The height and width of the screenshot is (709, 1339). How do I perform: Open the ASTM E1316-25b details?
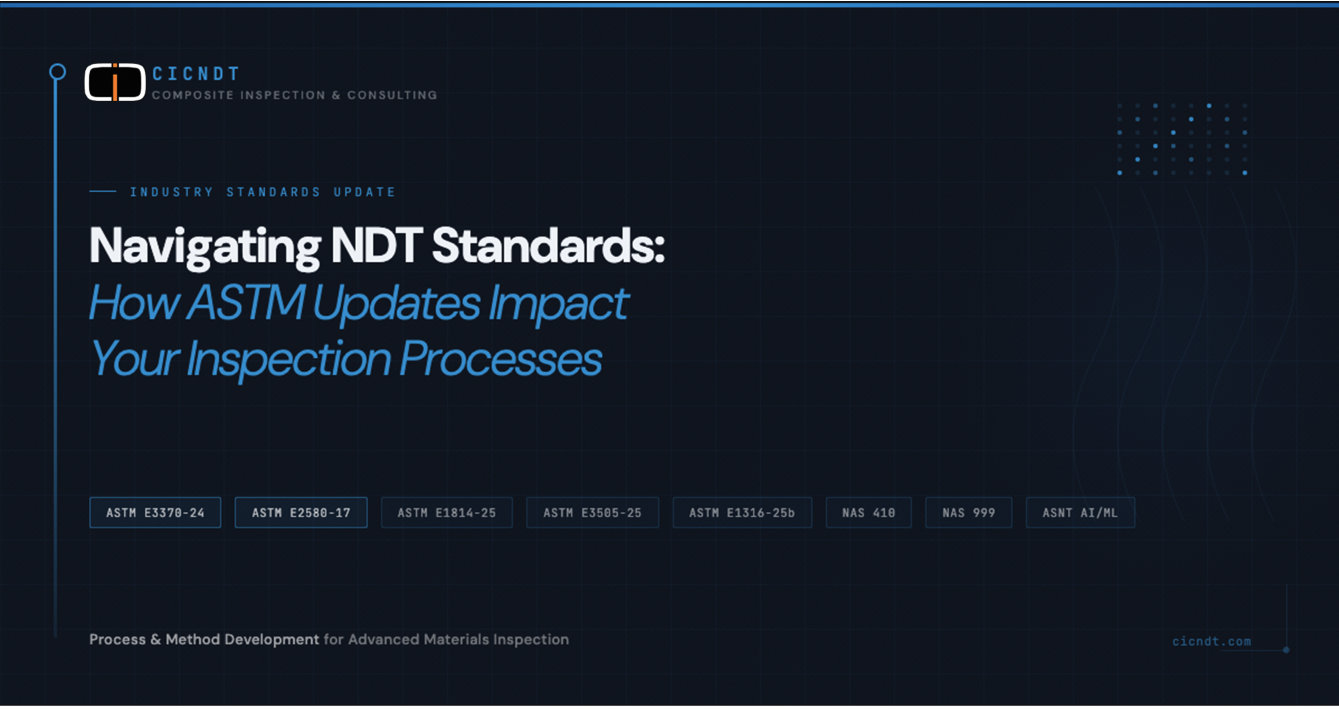pyautogui.click(x=742, y=512)
